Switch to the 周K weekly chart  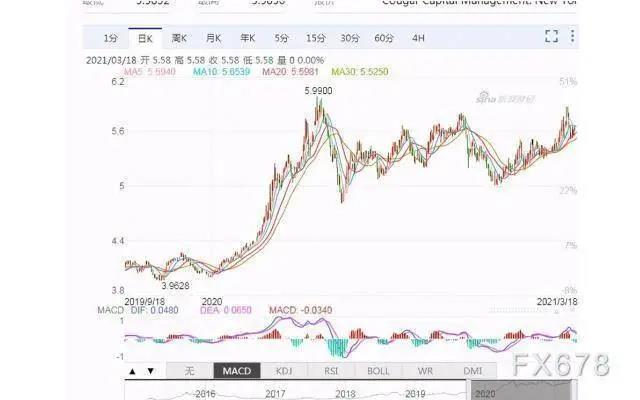pyautogui.click(x=179, y=38)
